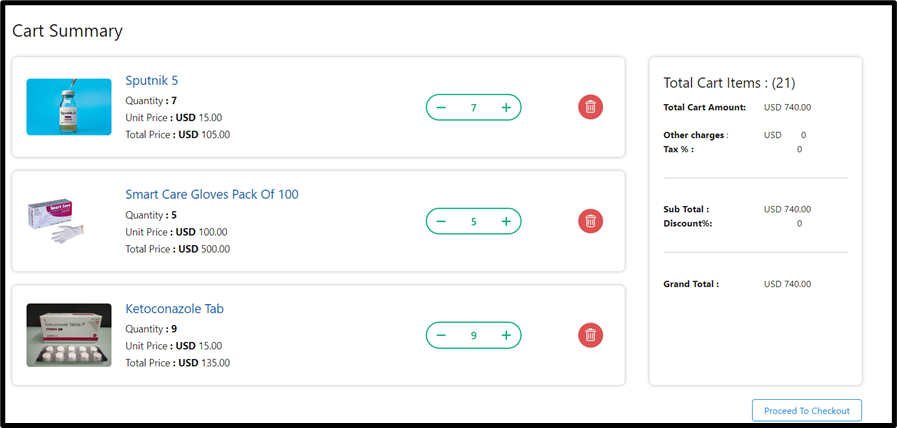Select Sputnik 5 quantity field showing 7
The height and width of the screenshot is (428, 897).
pyautogui.click(x=474, y=107)
